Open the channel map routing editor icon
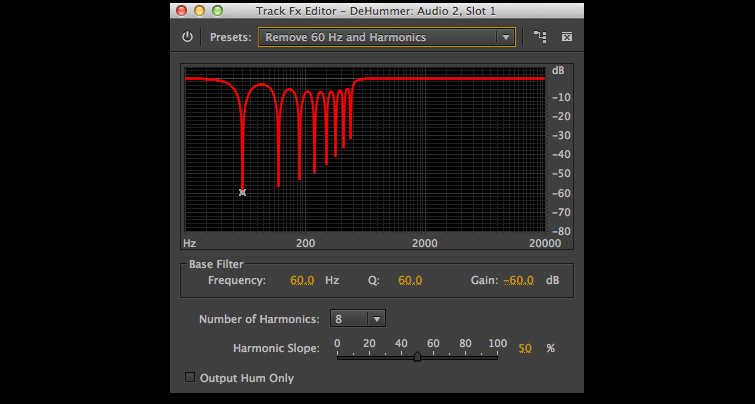755x404 pixels. point(540,37)
